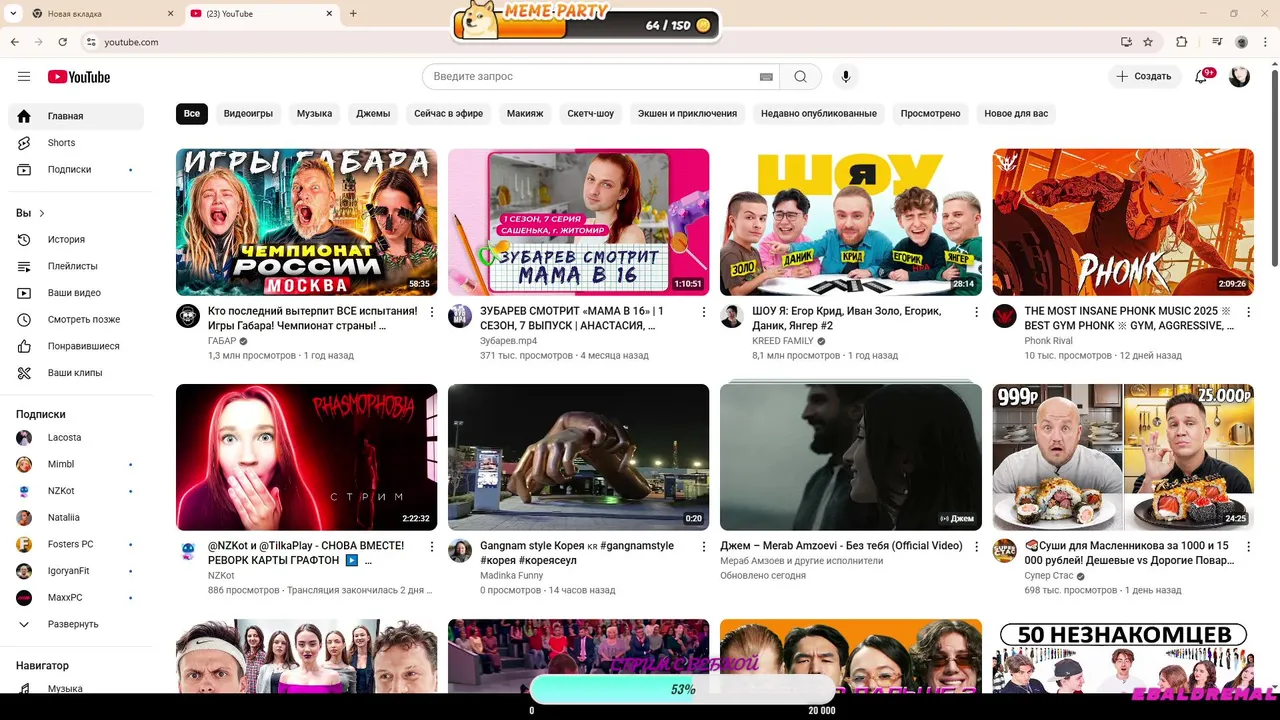Open Phasmophobia стрим thumbnail

point(306,457)
